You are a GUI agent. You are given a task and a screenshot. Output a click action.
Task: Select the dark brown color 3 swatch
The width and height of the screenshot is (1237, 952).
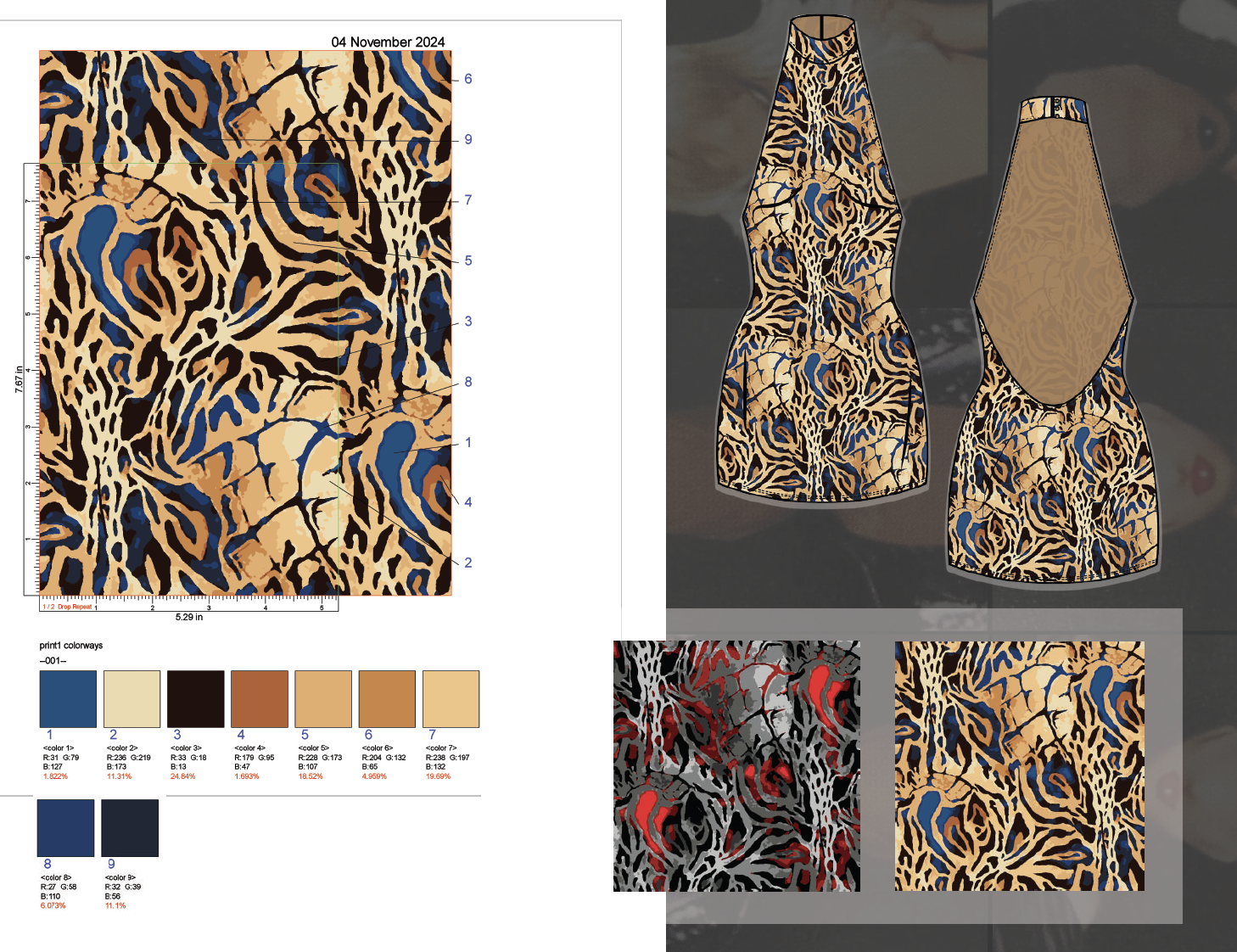pyautogui.click(x=196, y=699)
